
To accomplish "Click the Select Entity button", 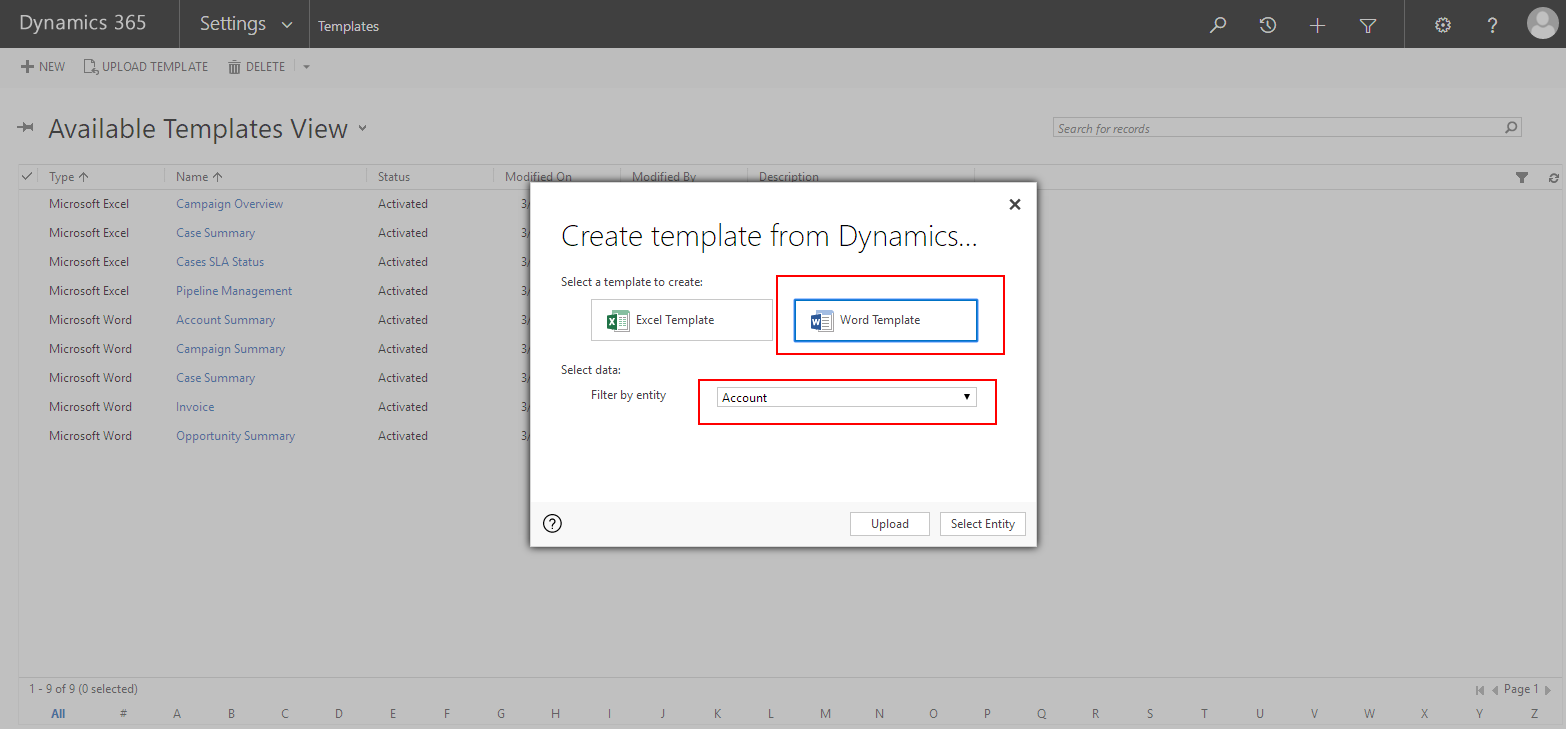I will (982, 524).
